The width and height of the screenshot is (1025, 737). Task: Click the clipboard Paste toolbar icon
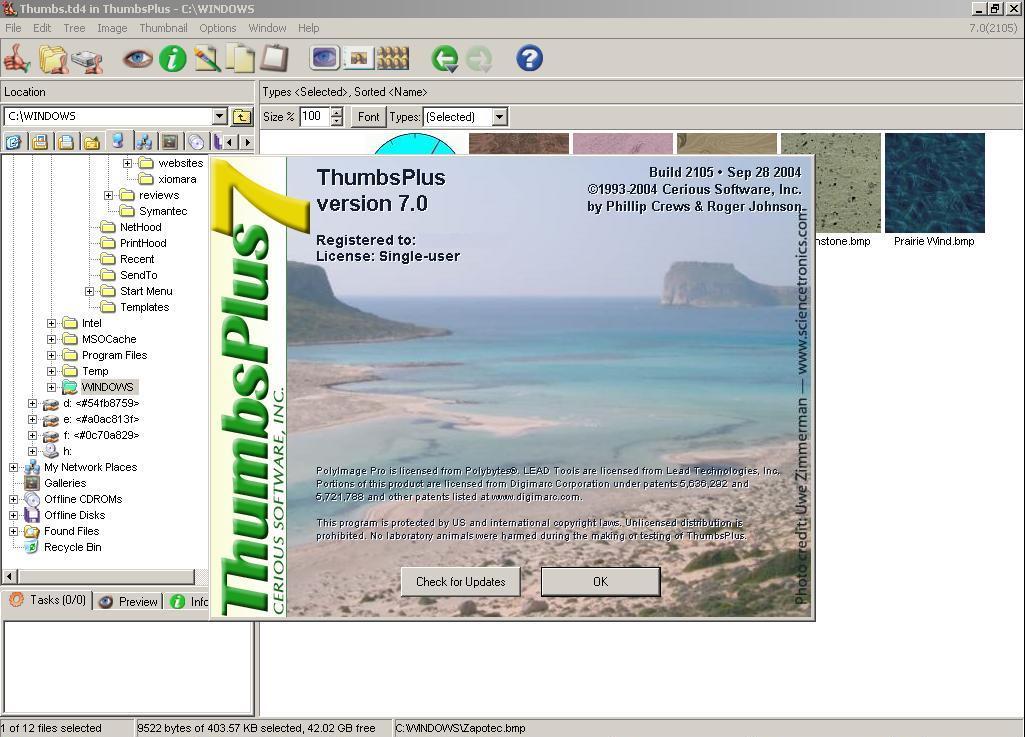274,59
